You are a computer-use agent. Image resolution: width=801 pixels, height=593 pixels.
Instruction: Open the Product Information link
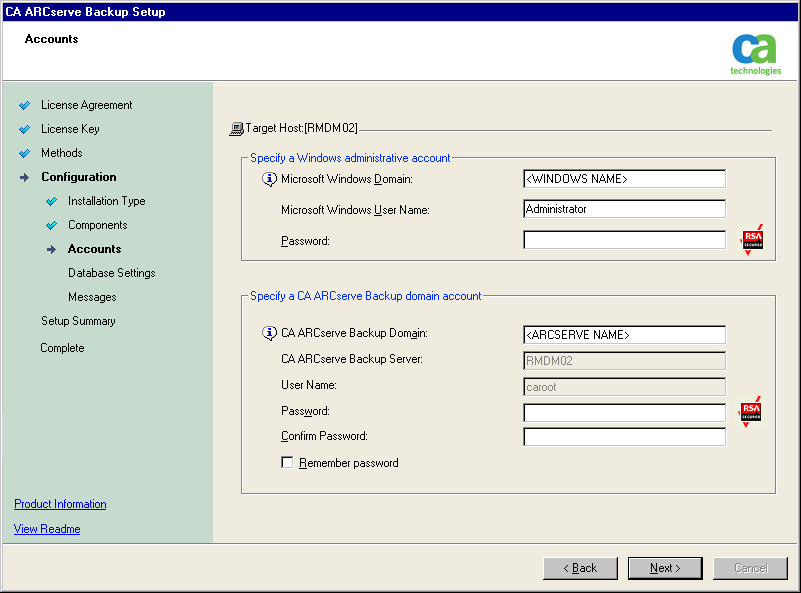[60, 504]
